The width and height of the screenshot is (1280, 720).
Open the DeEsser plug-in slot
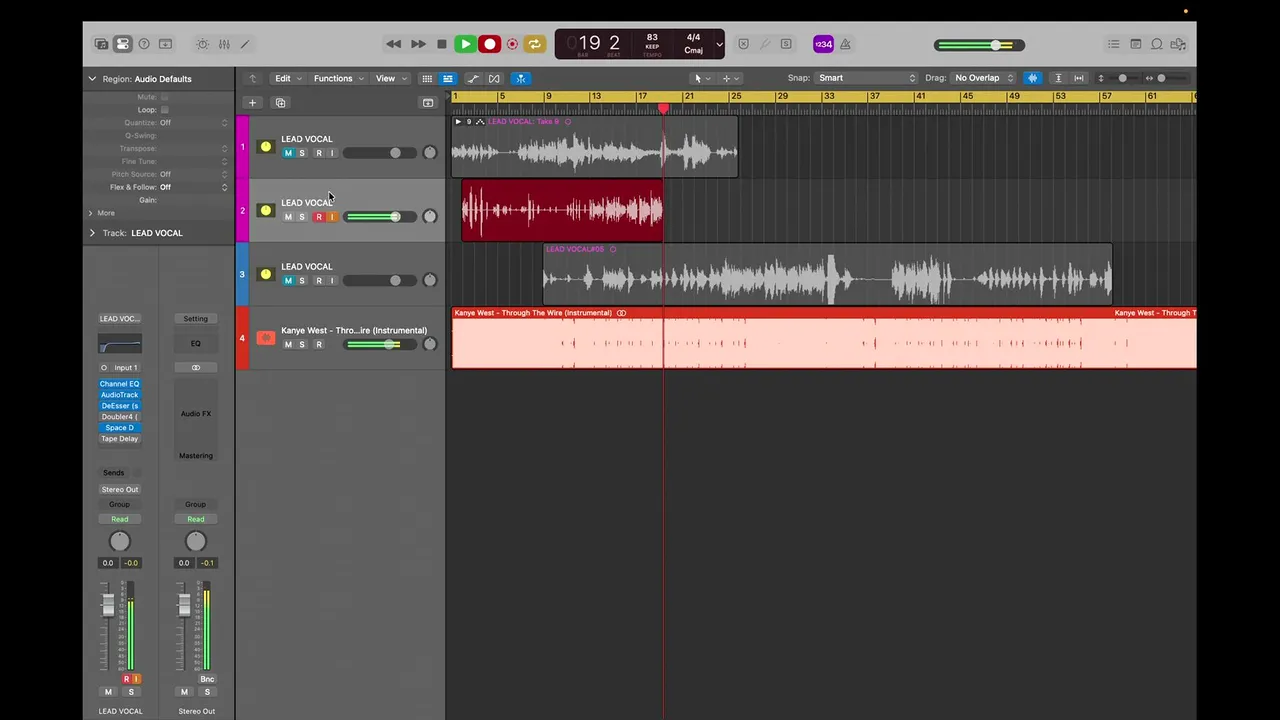coord(119,406)
